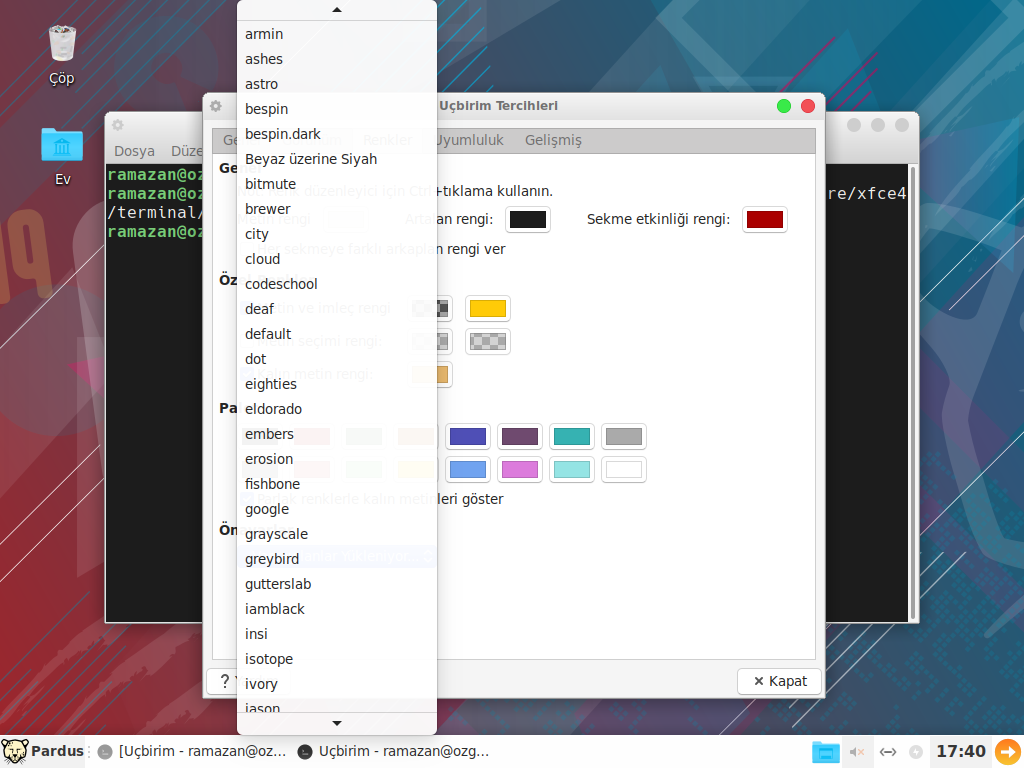Select ivory from the list
Image resolution: width=1024 pixels, height=768 pixels.
pos(337,684)
